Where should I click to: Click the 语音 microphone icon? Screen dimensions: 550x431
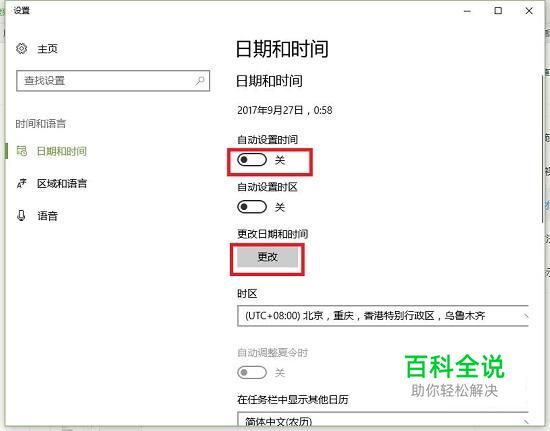point(21,215)
